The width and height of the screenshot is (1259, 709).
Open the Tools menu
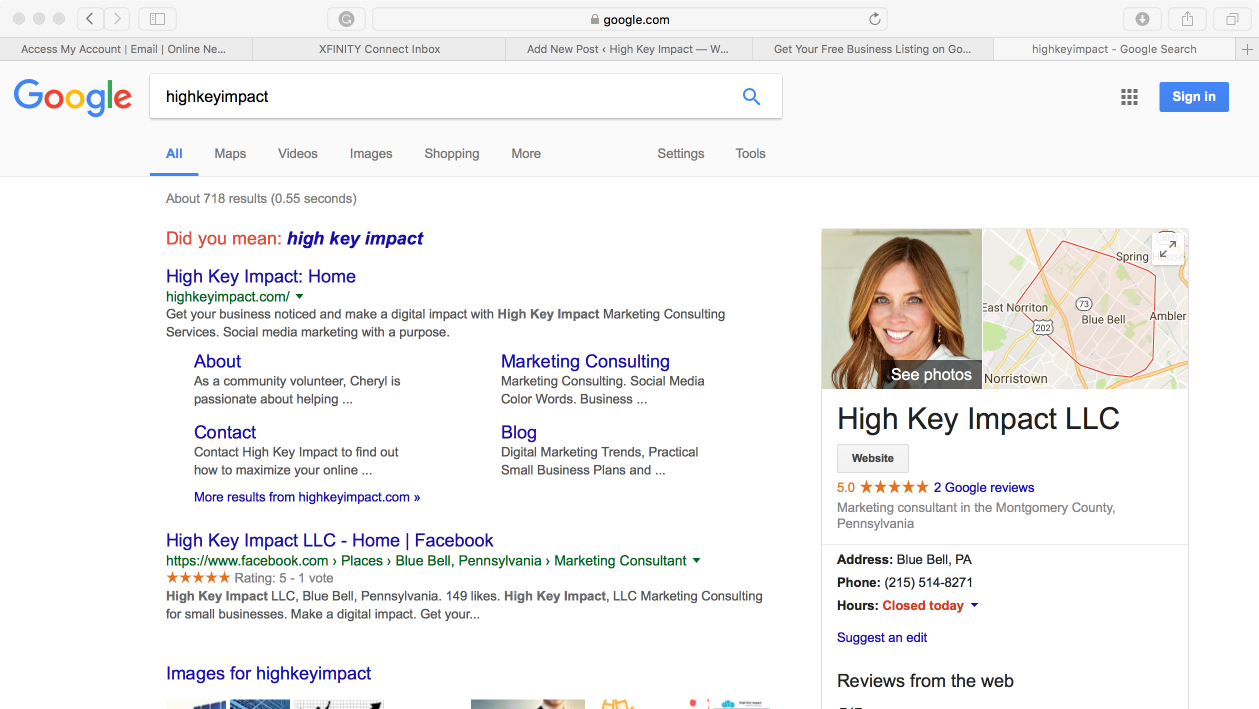click(750, 154)
